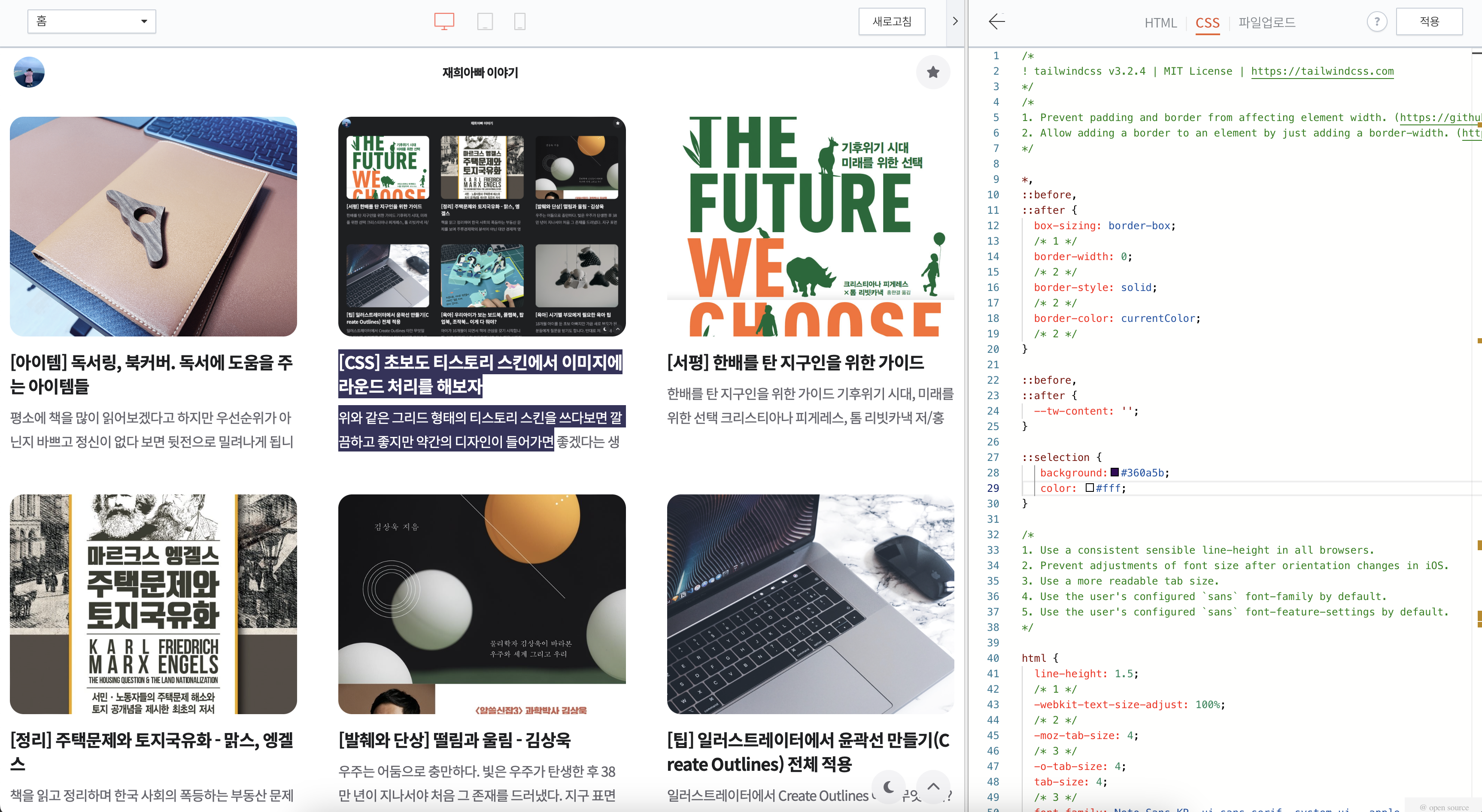Click the scroll-to-top arrow icon

point(933,786)
